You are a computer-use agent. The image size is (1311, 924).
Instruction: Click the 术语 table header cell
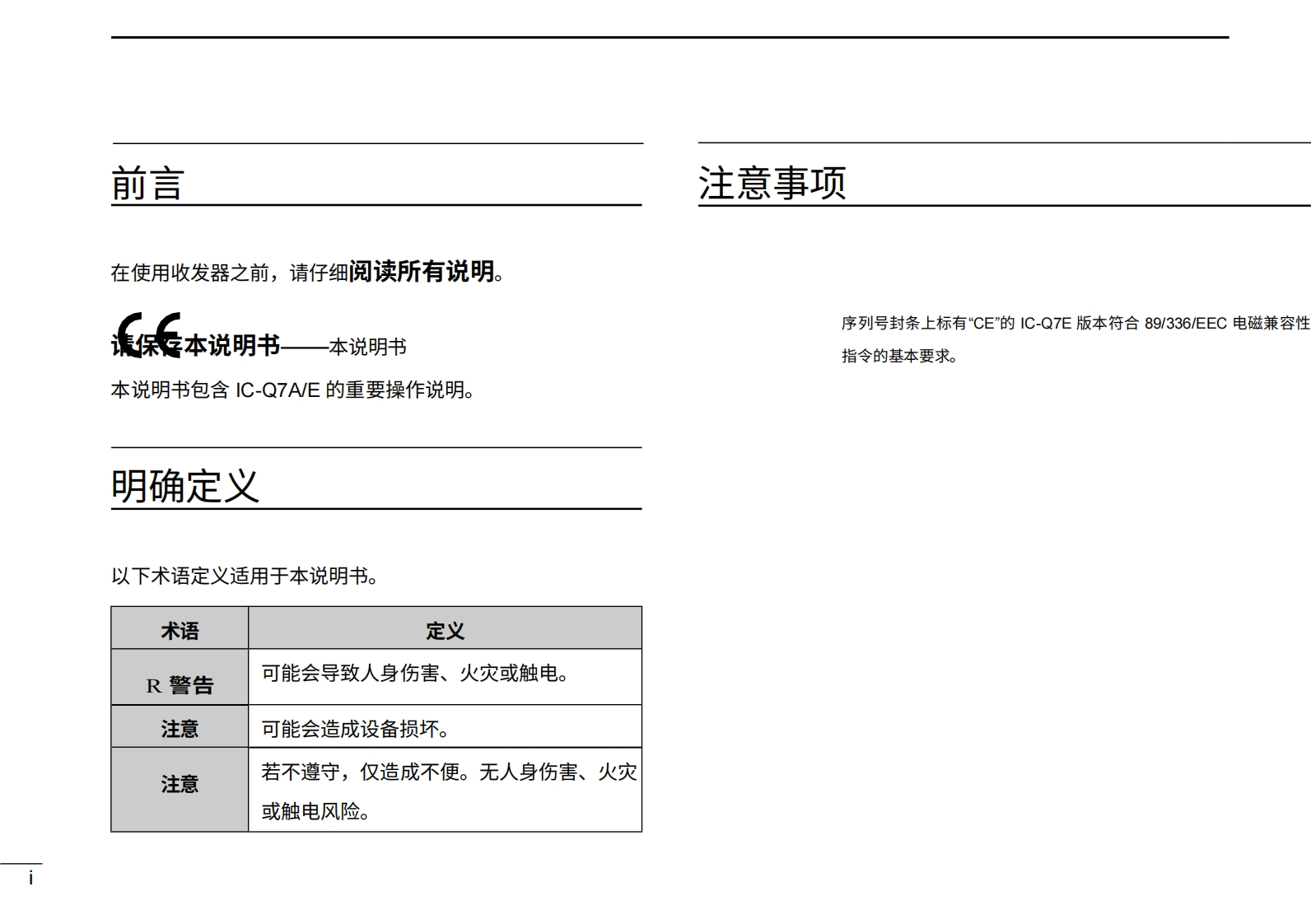coord(180,630)
